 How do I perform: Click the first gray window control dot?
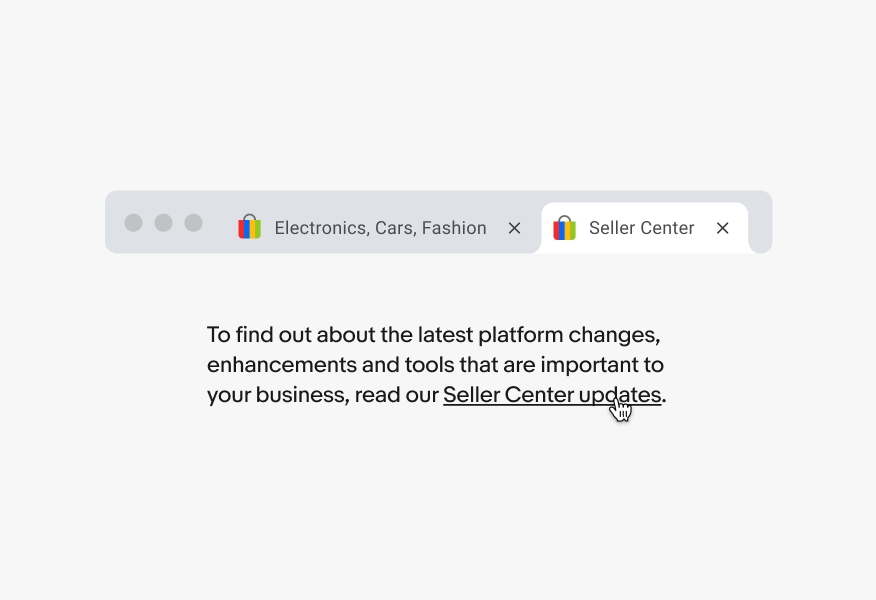pyautogui.click(x=133, y=222)
